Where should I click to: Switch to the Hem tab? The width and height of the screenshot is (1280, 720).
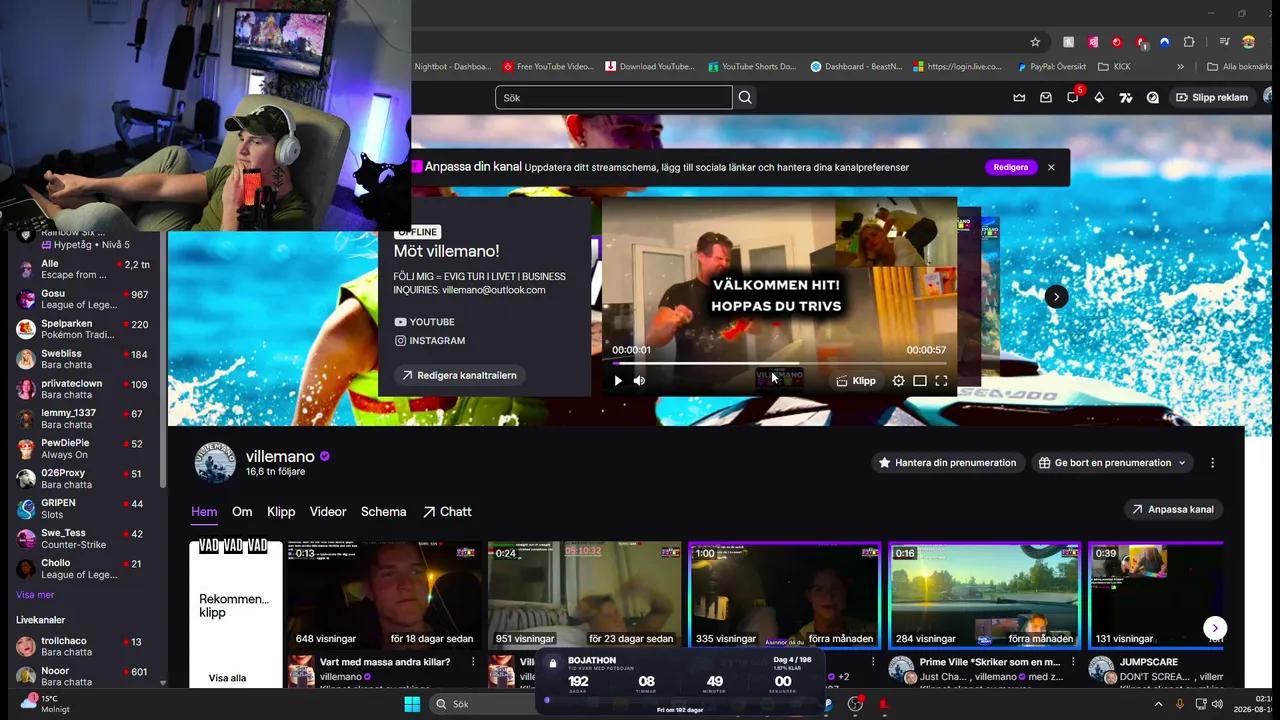(204, 512)
